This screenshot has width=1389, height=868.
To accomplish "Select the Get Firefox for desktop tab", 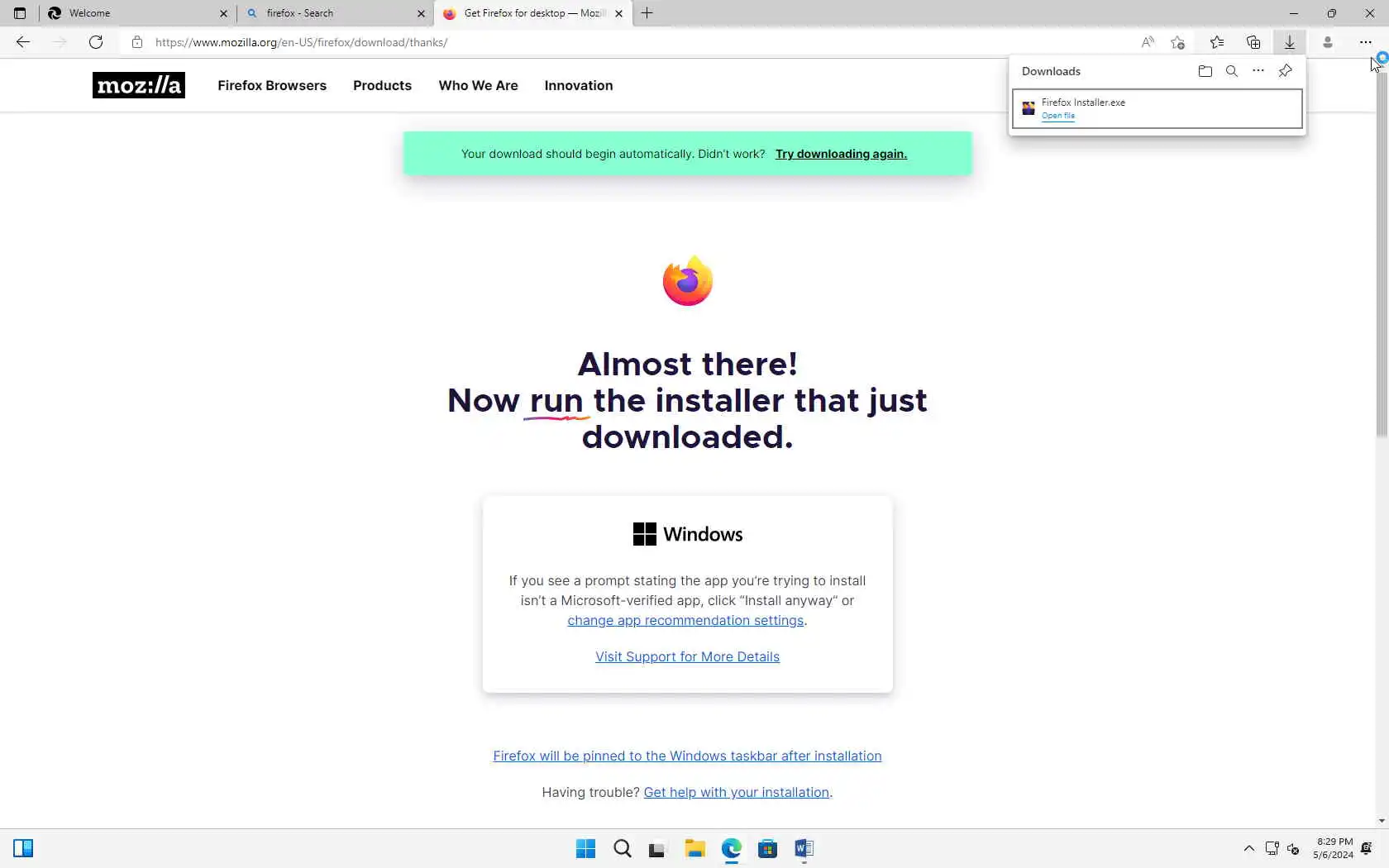I will click(532, 13).
